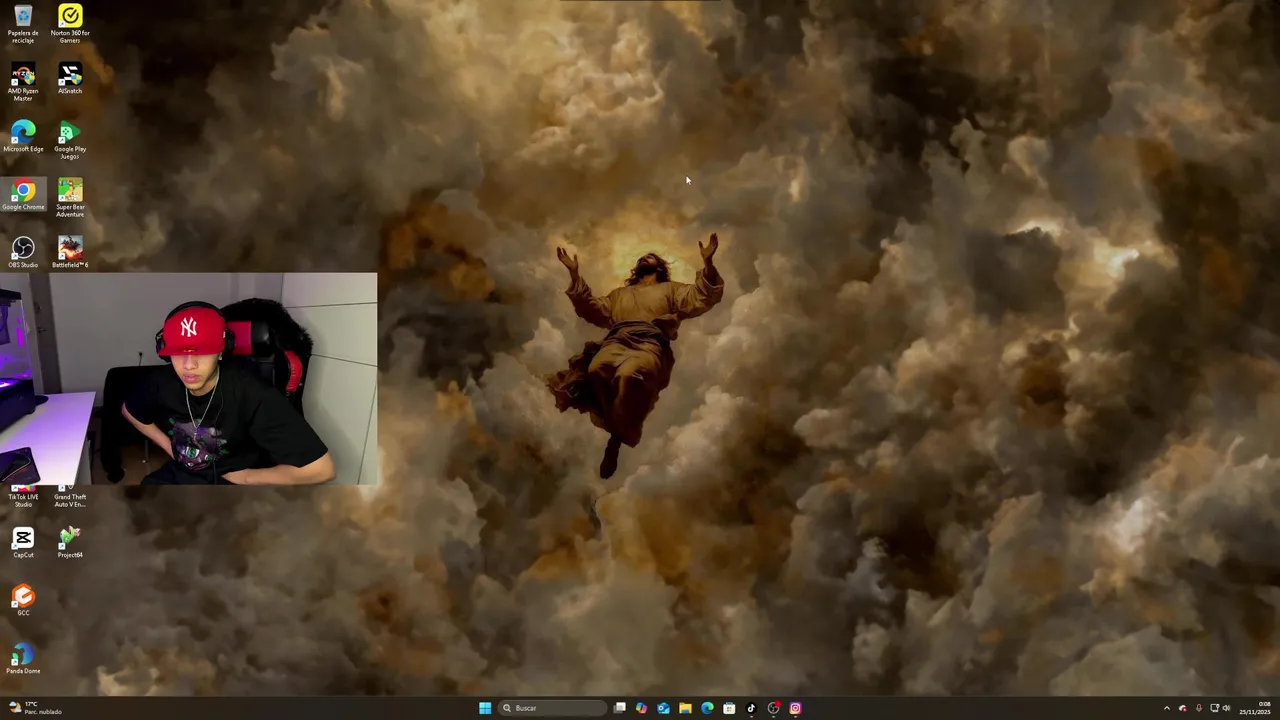Open Edge from the taskbar
The width and height of the screenshot is (1280, 720).
(x=707, y=708)
